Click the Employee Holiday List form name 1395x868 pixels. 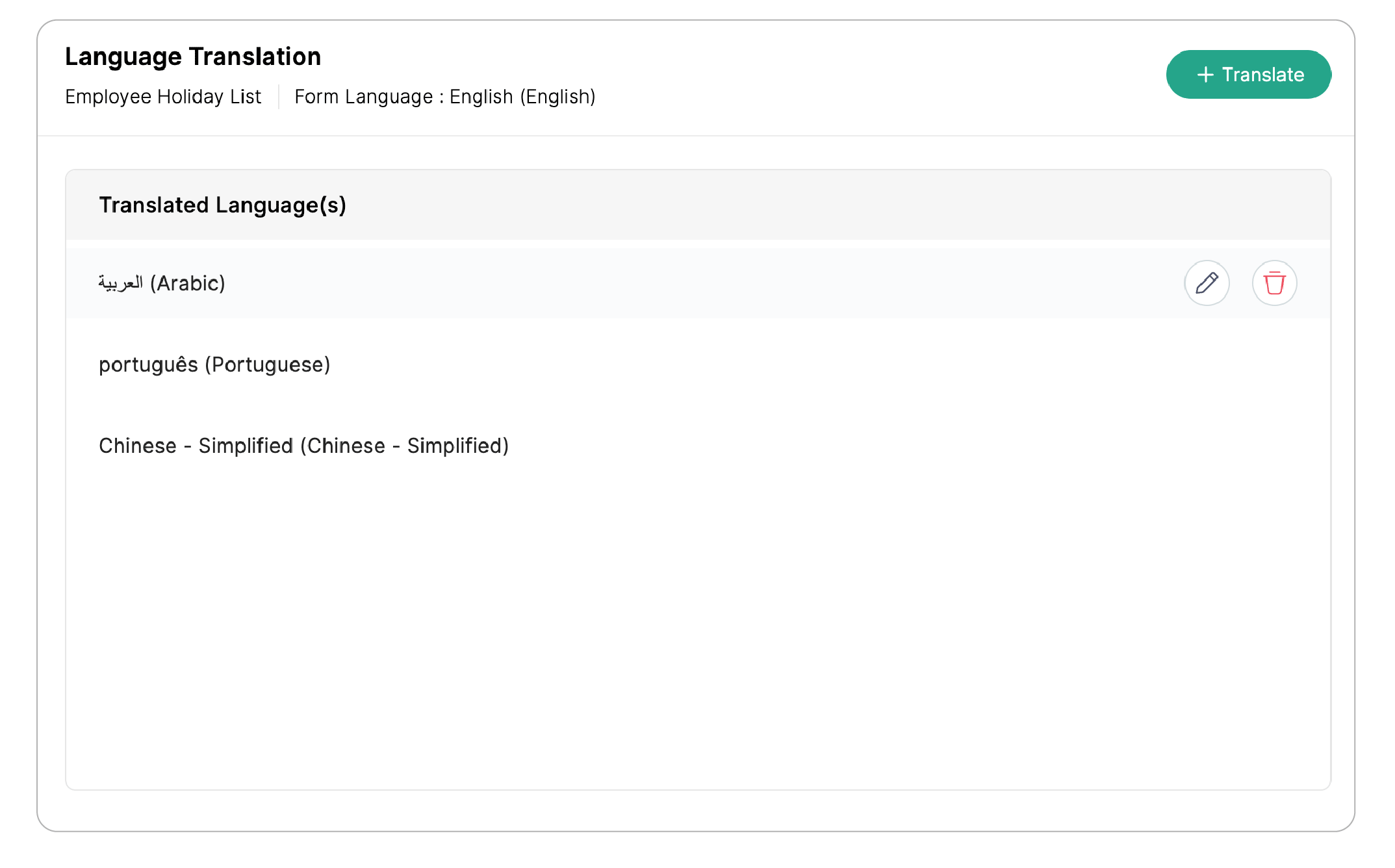pyautogui.click(x=163, y=97)
